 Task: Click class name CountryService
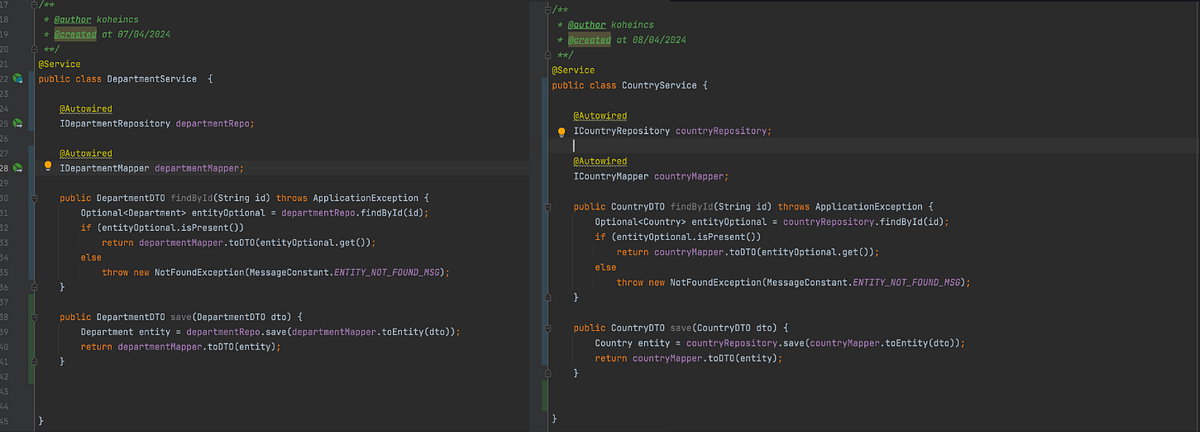(659, 85)
